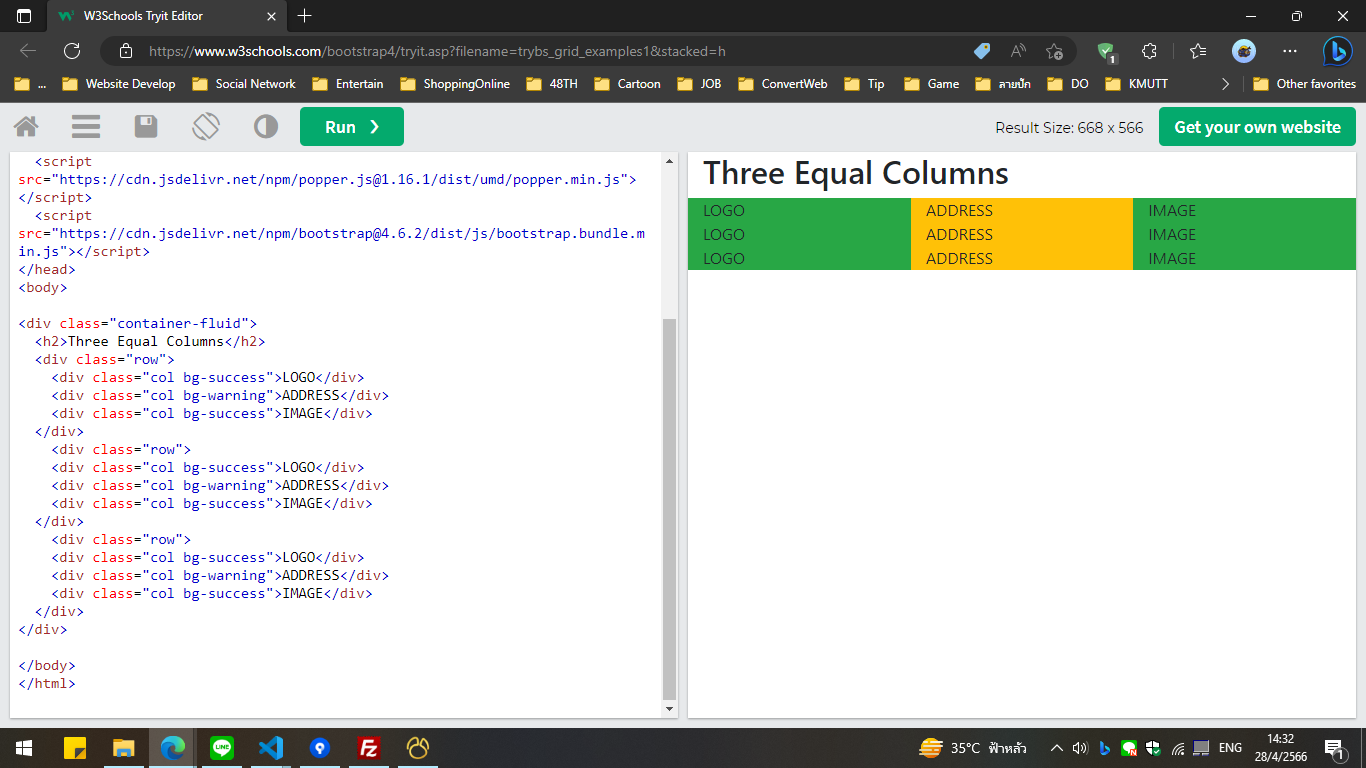The image size is (1366, 768).
Task: Select the W3Schools Tryit Editor tab
Action: 160,16
